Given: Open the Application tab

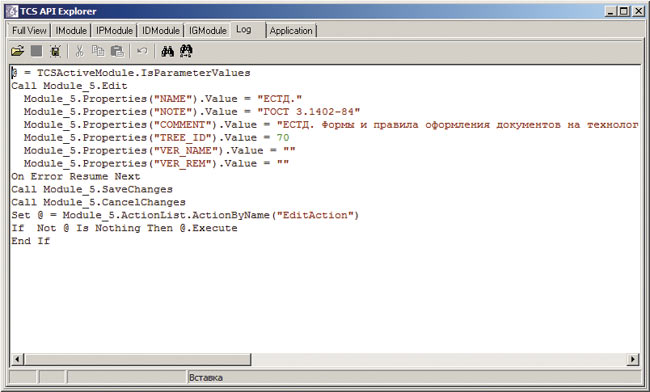Looking at the screenshot, I should click(291, 31).
